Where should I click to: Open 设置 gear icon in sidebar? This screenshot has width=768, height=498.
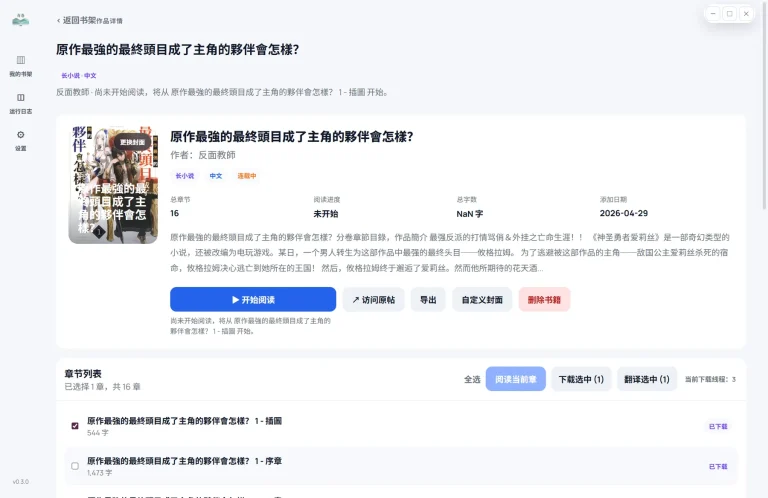[x=21, y=139]
